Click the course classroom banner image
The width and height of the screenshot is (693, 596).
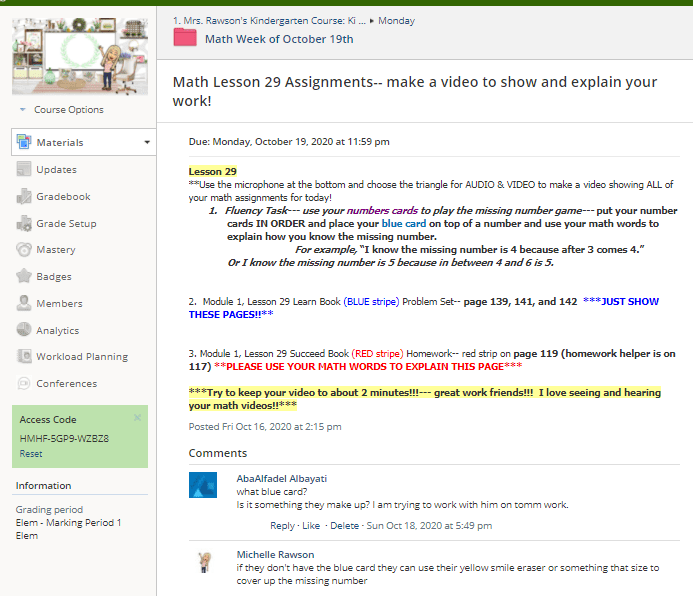coord(80,56)
